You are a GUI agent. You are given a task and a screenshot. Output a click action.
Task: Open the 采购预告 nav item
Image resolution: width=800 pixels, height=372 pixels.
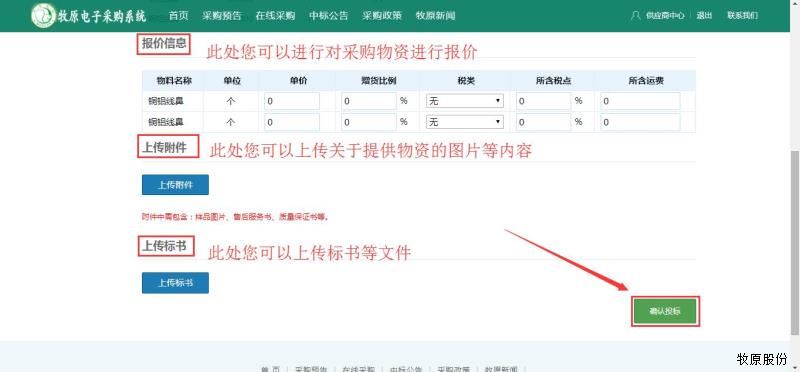[x=222, y=16]
